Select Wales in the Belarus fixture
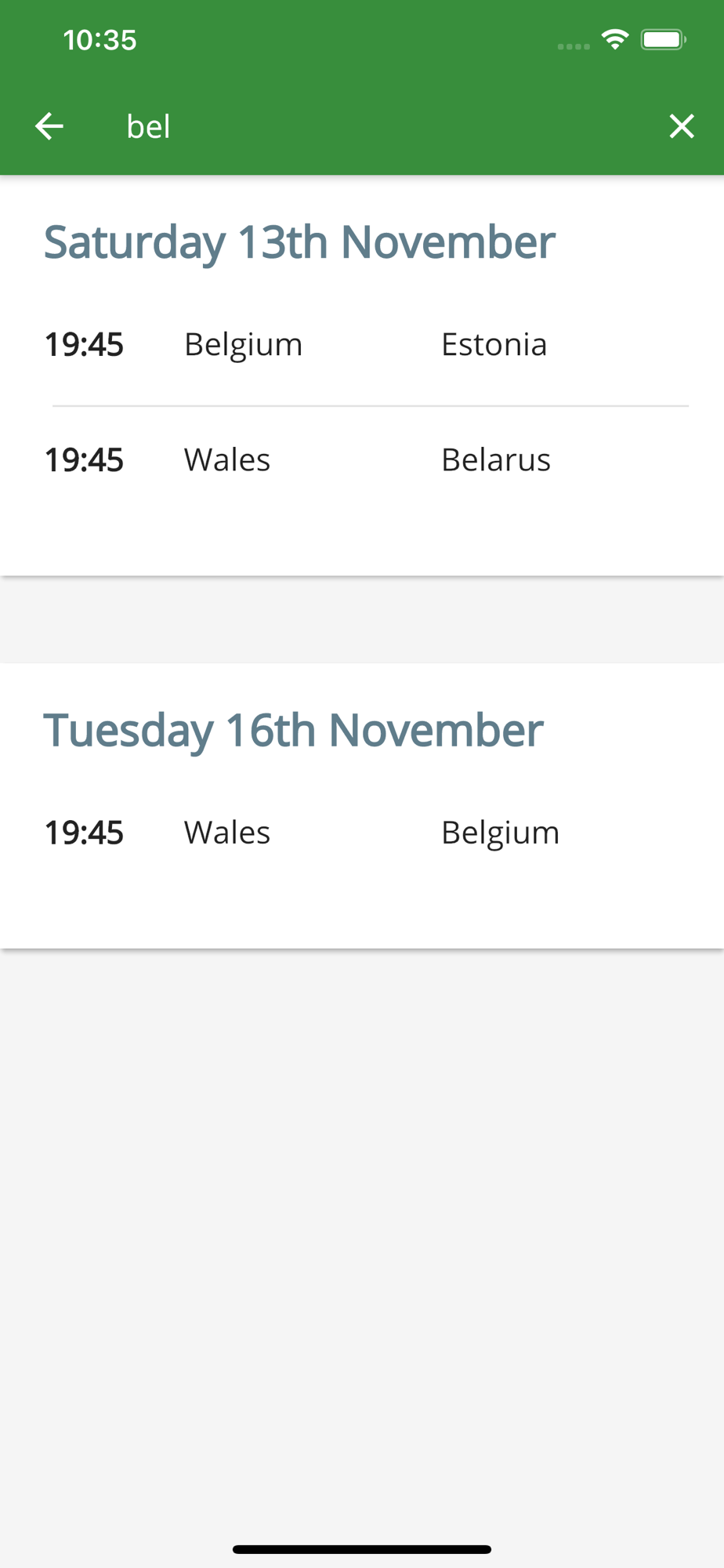The width and height of the screenshot is (724, 1568). tap(227, 460)
